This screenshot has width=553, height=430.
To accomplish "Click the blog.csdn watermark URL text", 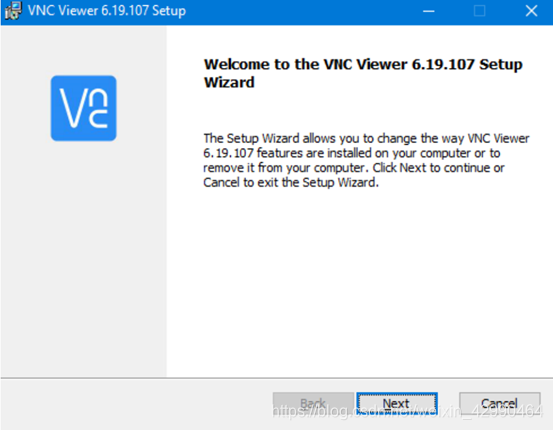I will pos(407,411).
